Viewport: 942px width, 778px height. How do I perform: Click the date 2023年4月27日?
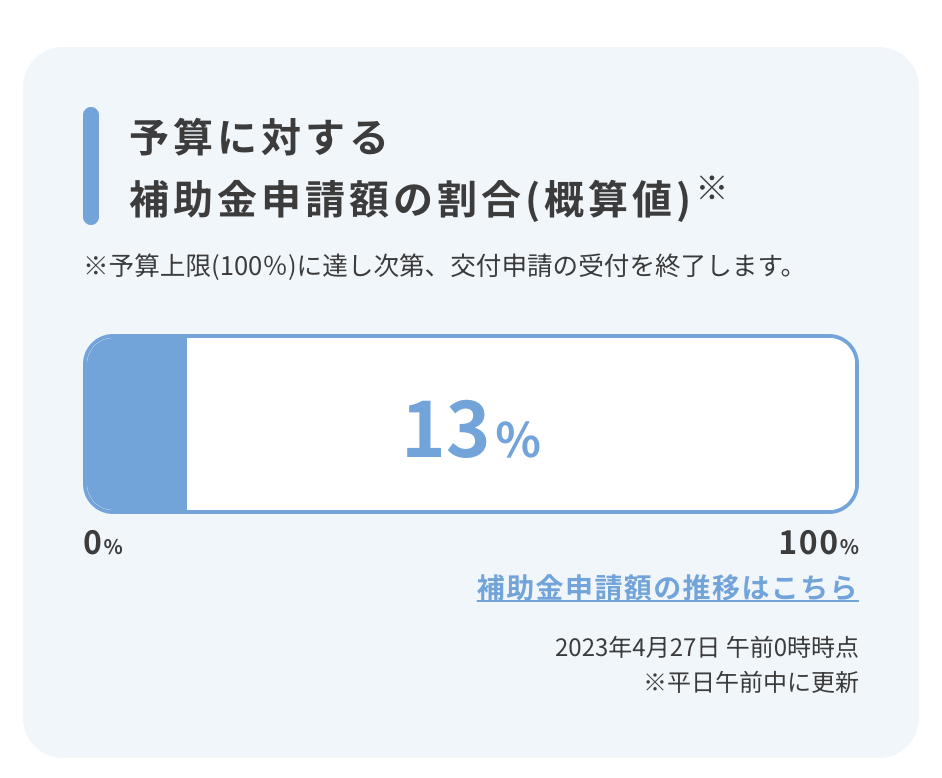point(637,648)
